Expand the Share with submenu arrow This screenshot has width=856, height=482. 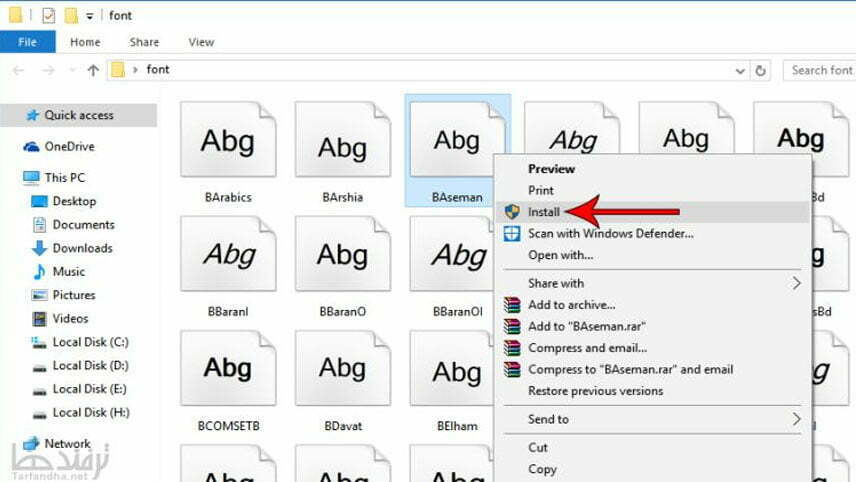[796, 283]
